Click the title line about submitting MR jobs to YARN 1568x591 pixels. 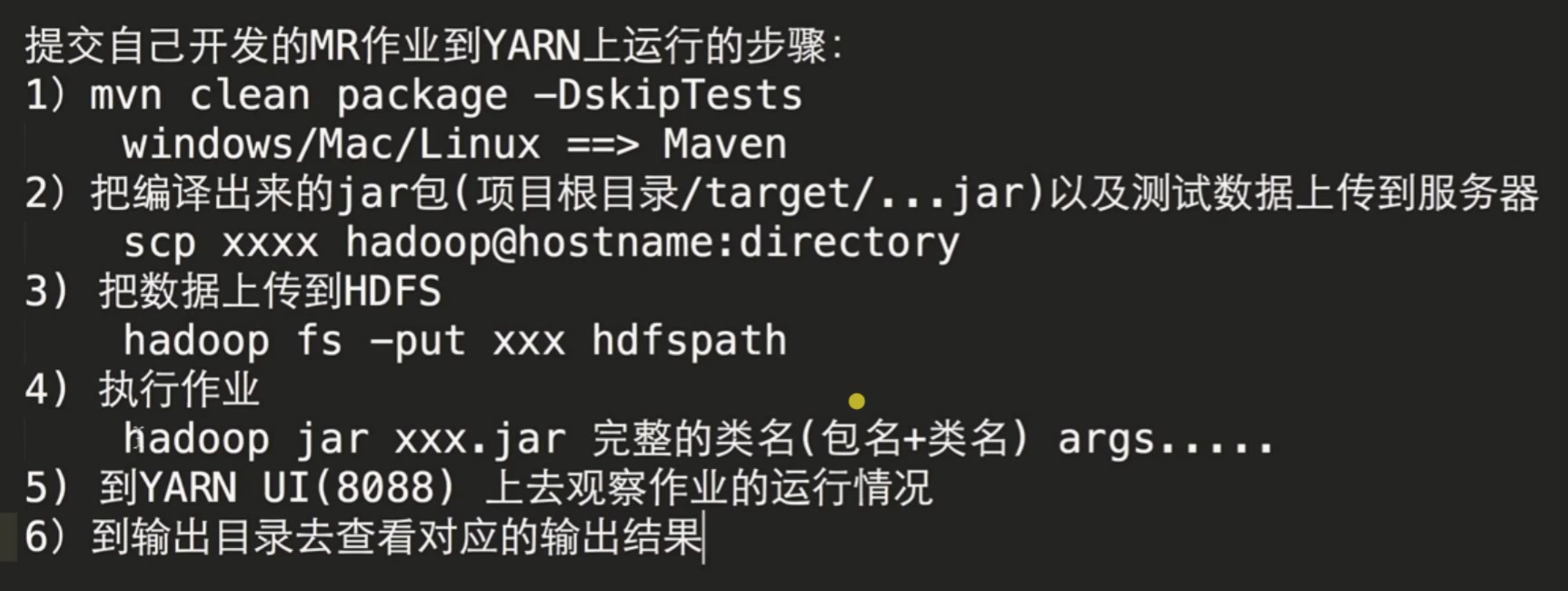click(x=435, y=46)
